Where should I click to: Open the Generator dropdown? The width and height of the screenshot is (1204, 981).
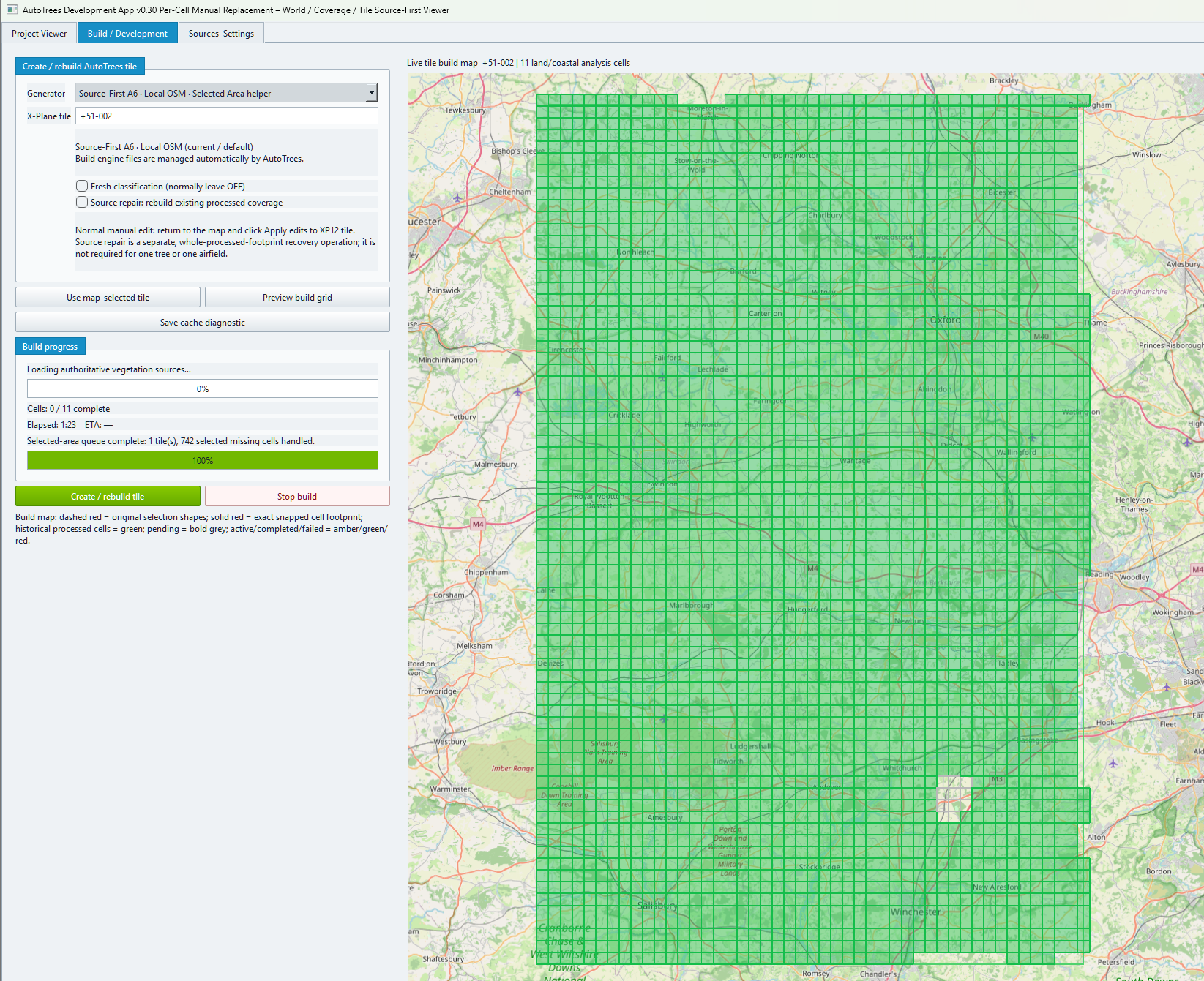point(372,93)
